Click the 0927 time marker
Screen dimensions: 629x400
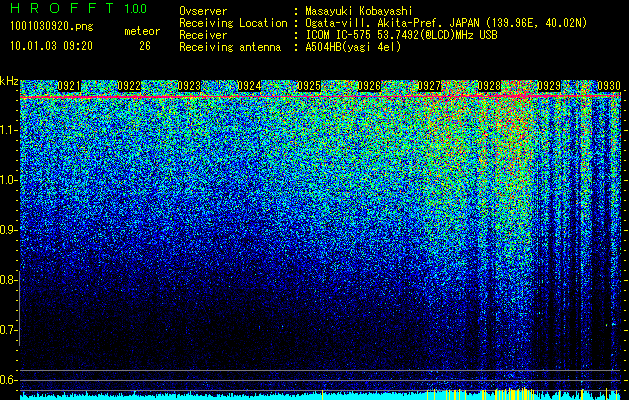(x=429, y=86)
